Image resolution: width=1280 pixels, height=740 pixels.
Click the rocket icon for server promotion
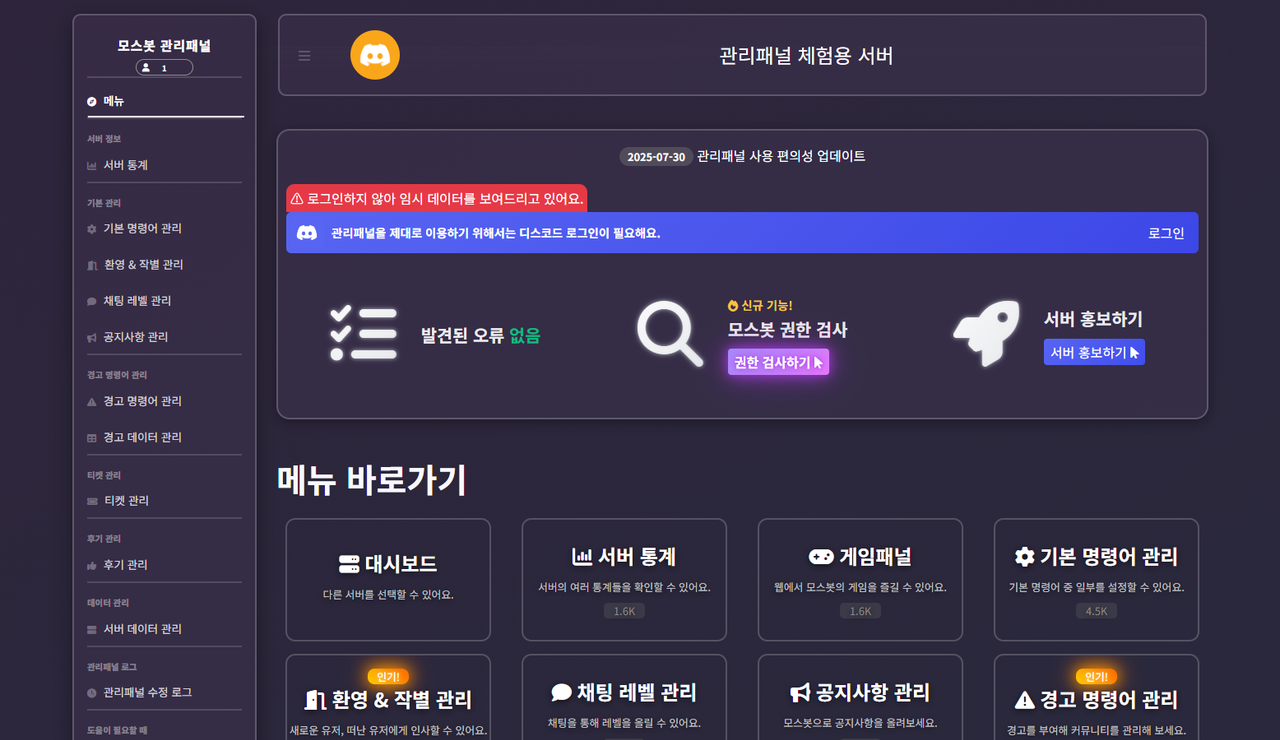coord(986,334)
